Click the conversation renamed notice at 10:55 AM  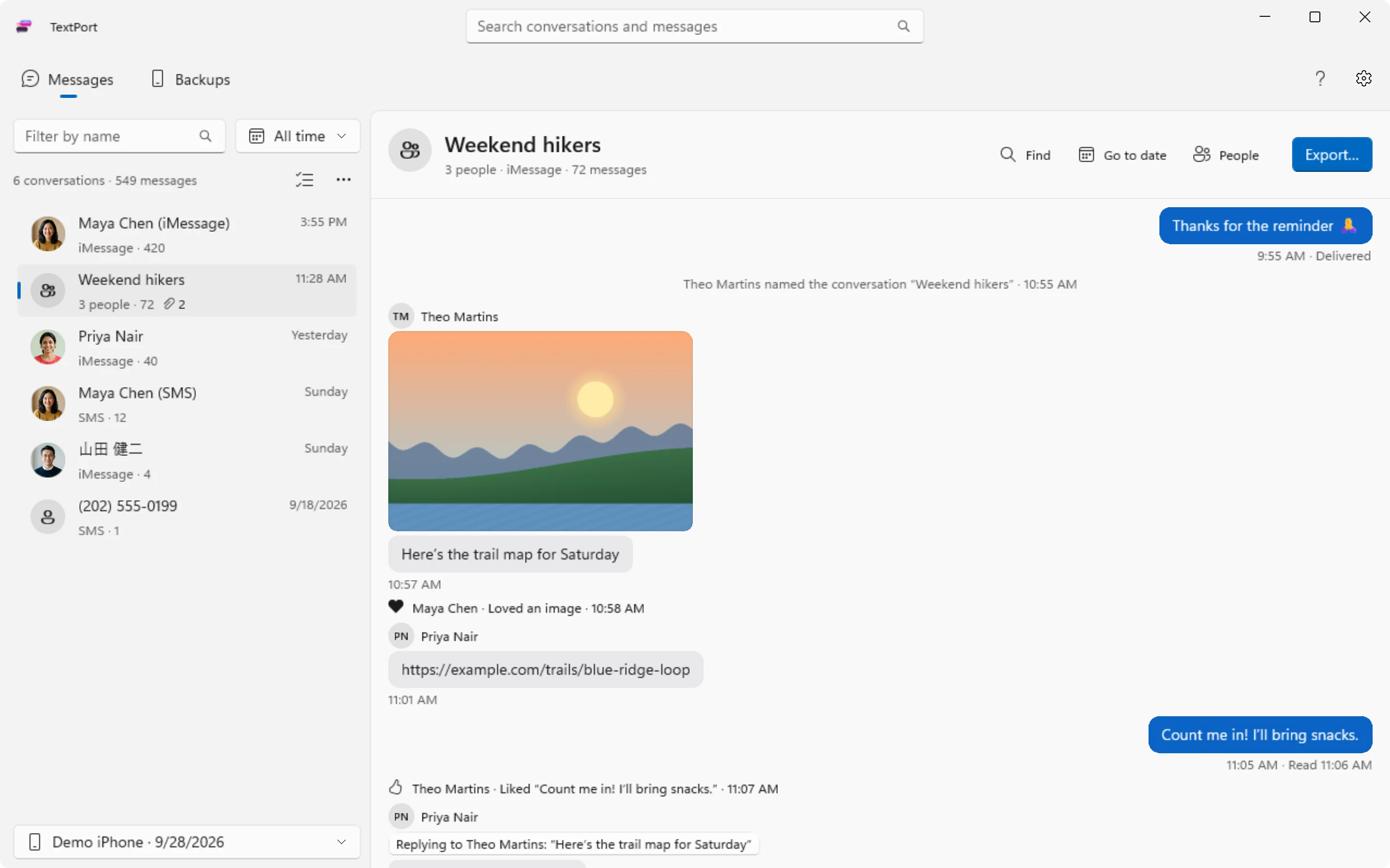880,284
